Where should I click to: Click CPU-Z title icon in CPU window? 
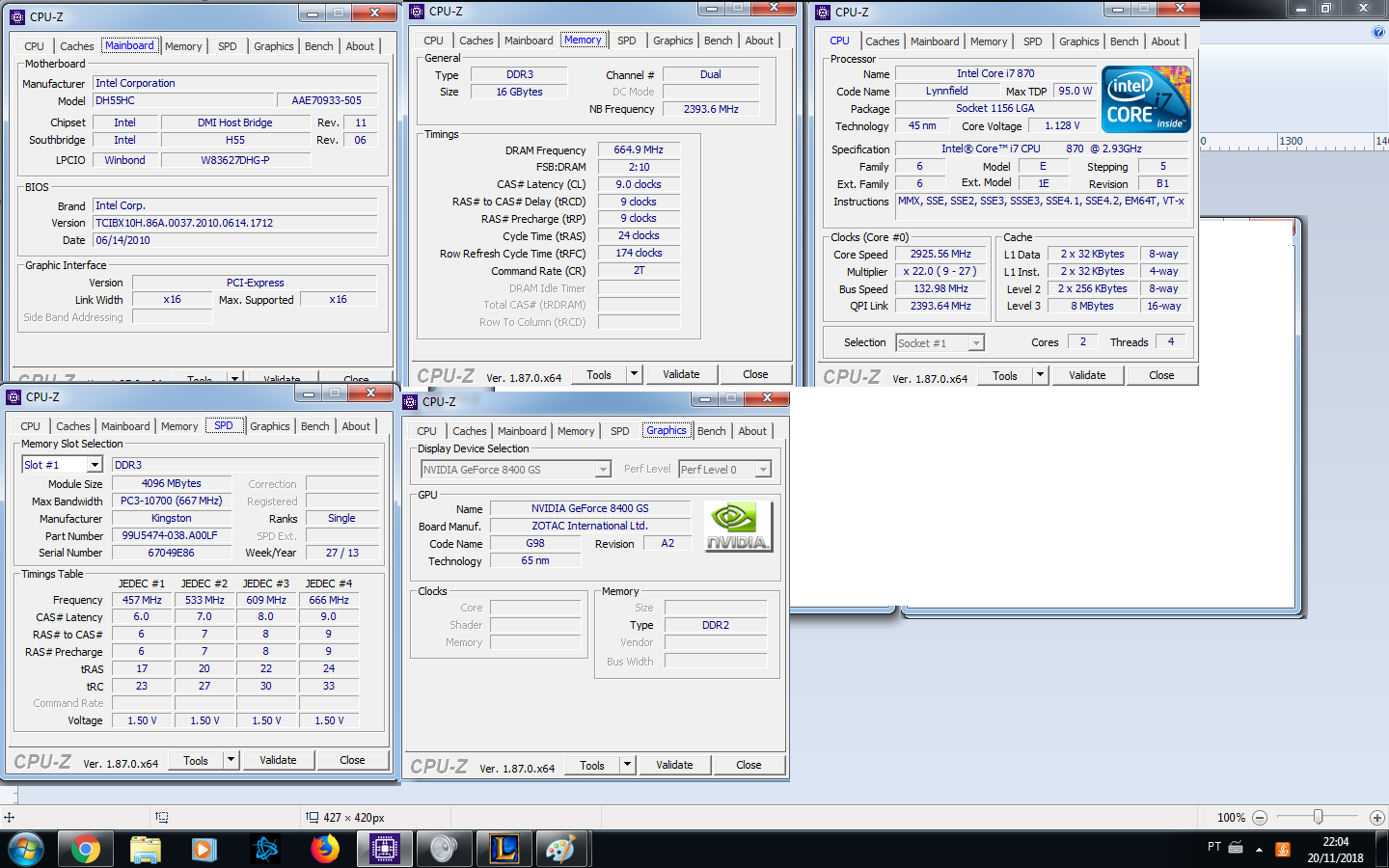point(822,13)
